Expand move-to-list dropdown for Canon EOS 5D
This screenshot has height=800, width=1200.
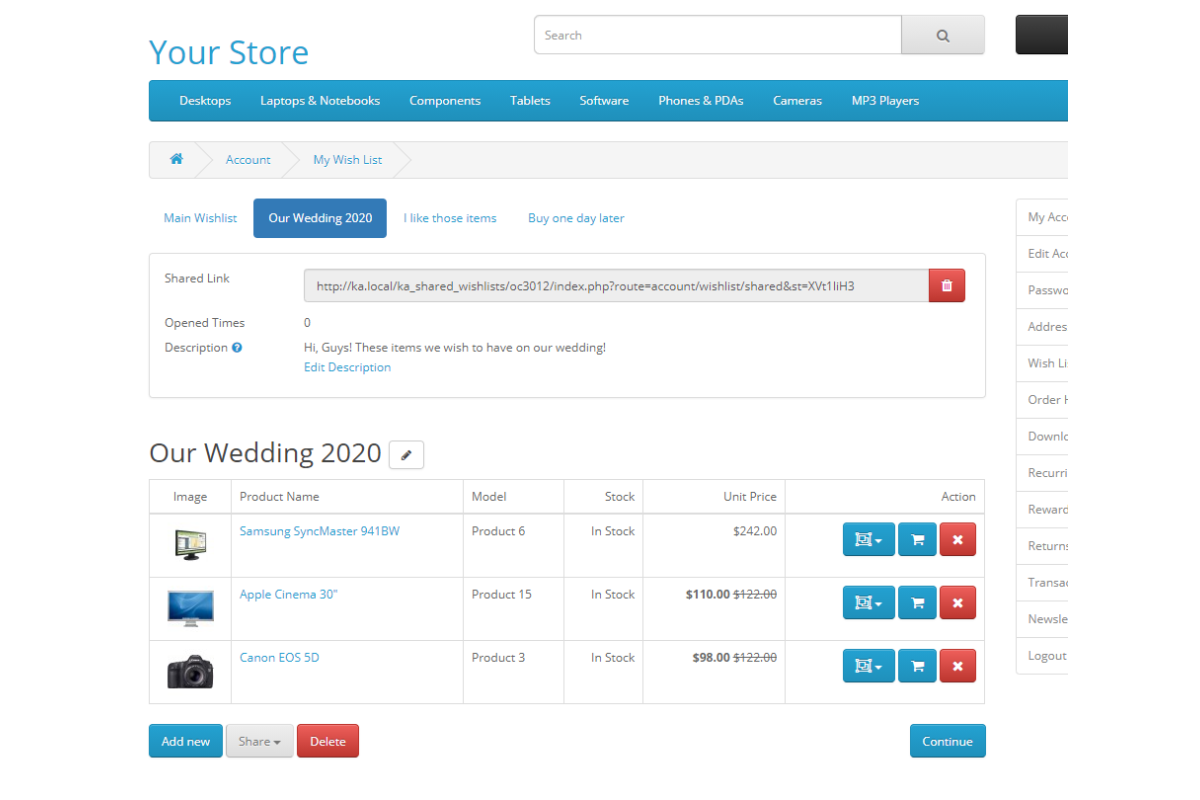(x=868, y=666)
